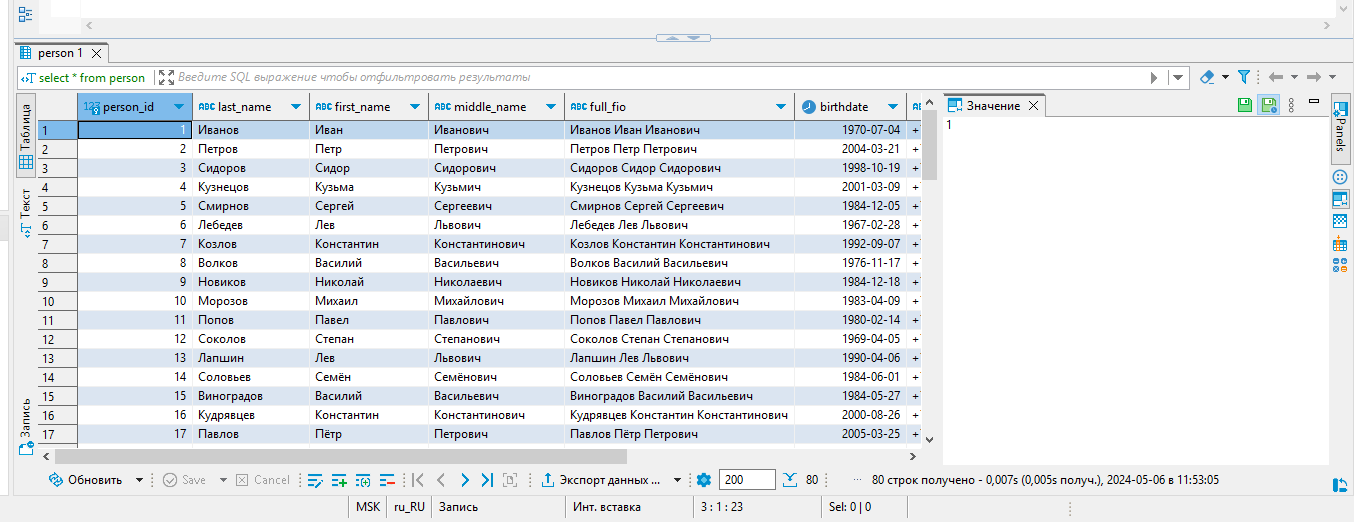Image resolution: width=1354 pixels, height=522 pixels.
Task: Click the Экспорт данных button
Action: pyautogui.click(x=602, y=480)
